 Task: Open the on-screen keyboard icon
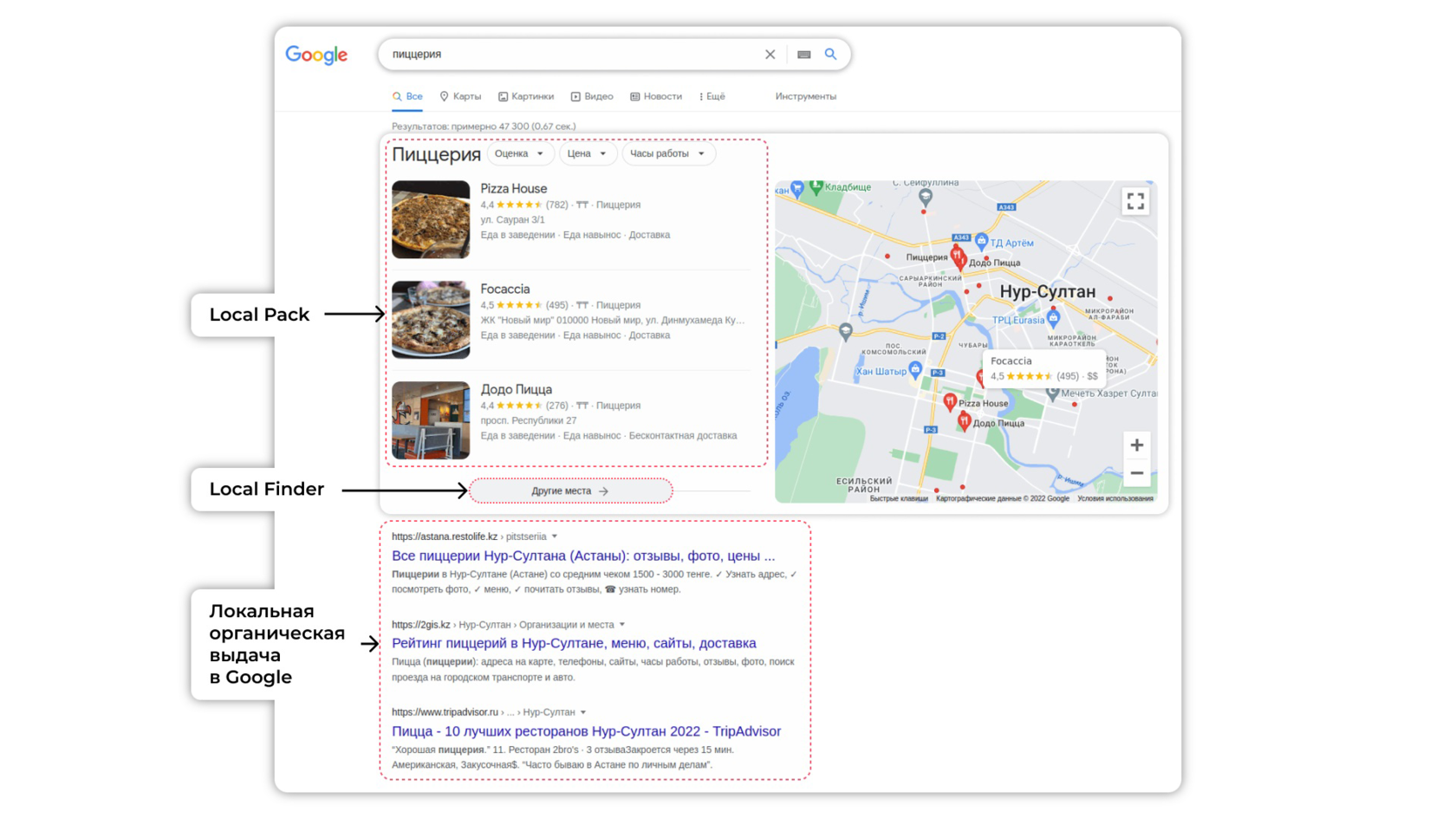(804, 55)
